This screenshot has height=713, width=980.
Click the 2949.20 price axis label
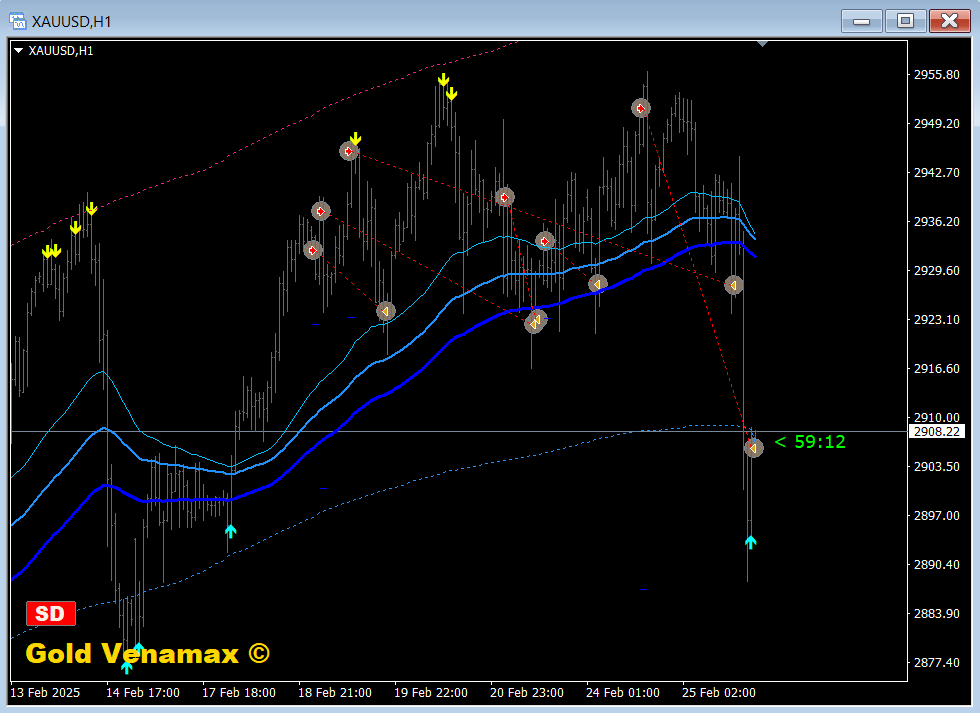[x=936, y=124]
